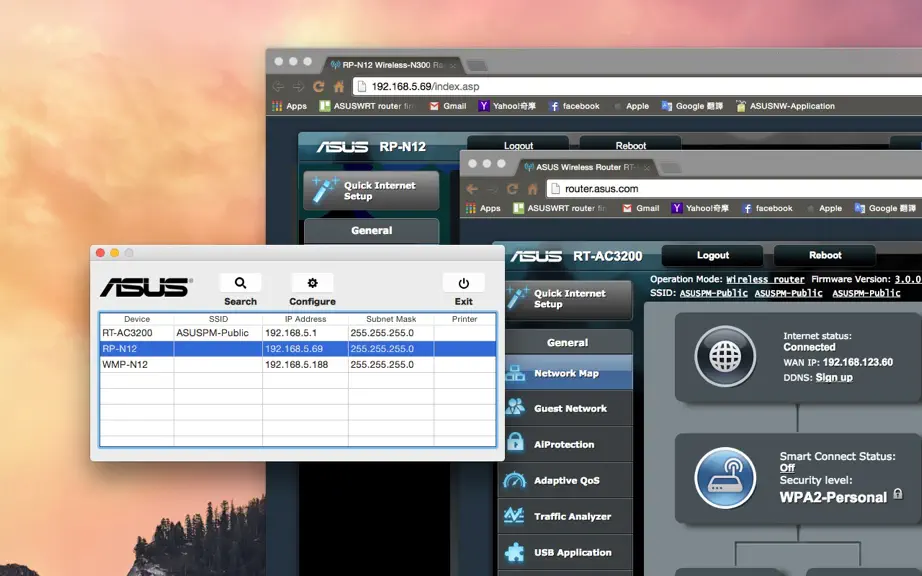
Task: Open Adaptive QoS in the sidebar
Action: click(566, 480)
